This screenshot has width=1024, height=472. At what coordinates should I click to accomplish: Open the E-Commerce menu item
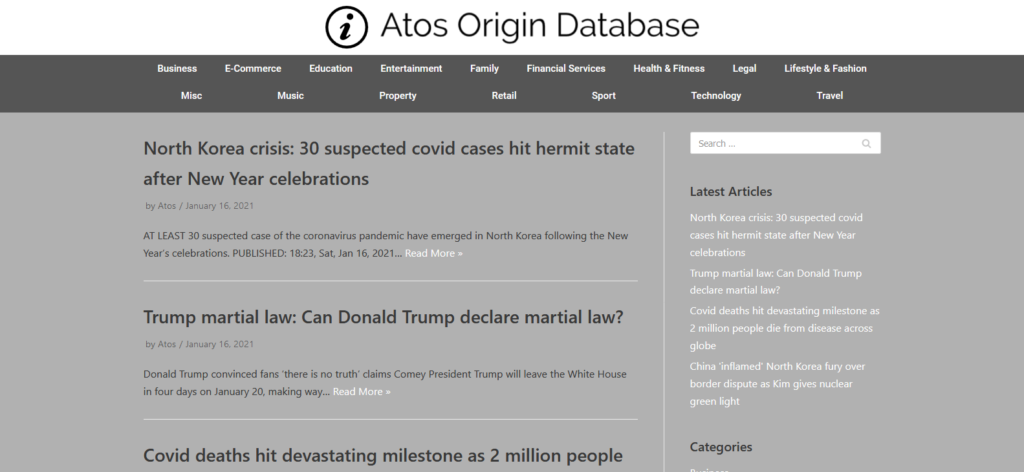pos(253,69)
